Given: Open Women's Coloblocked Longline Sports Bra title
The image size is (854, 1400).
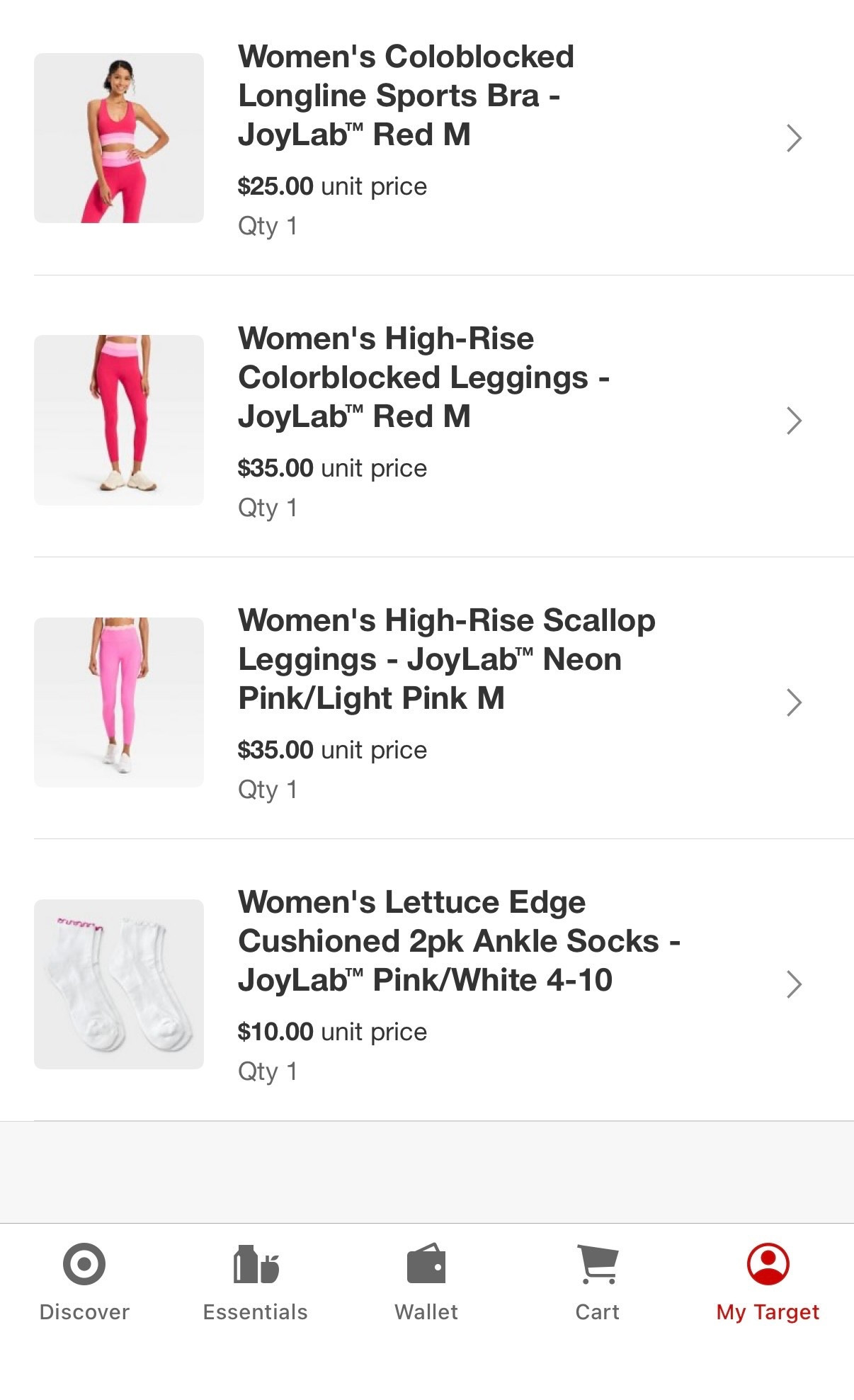Looking at the screenshot, I should 406,96.
